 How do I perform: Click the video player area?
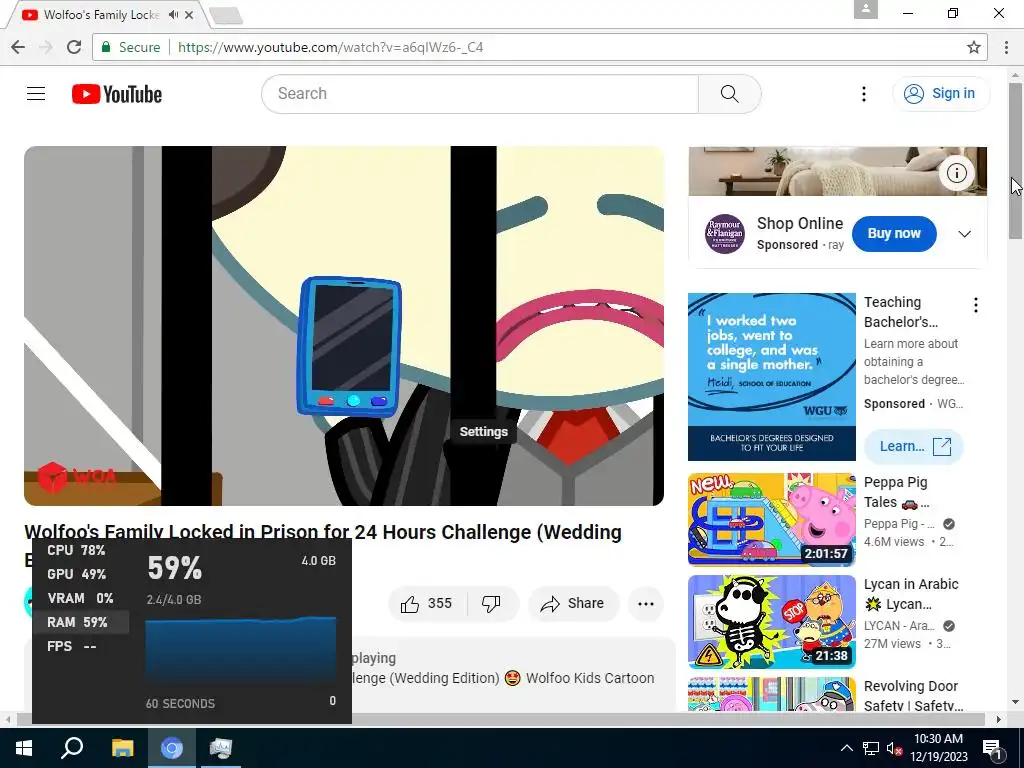(344, 326)
